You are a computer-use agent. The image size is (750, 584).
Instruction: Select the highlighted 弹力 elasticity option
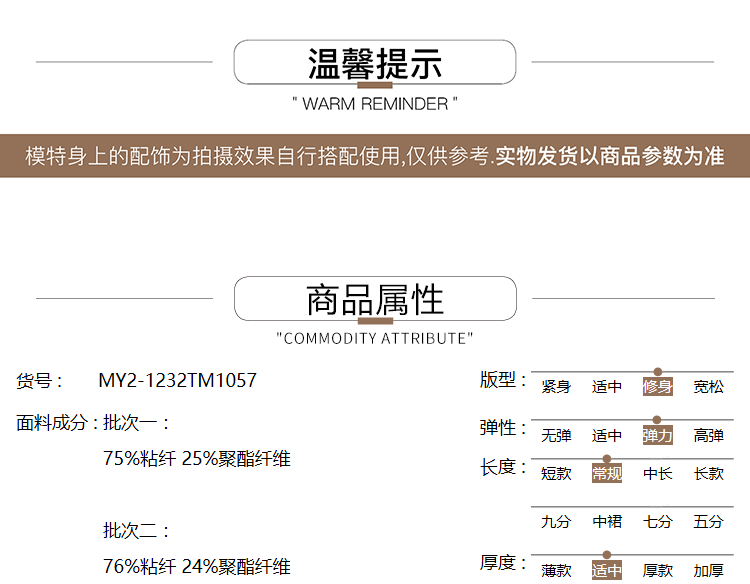click(658, 436)
